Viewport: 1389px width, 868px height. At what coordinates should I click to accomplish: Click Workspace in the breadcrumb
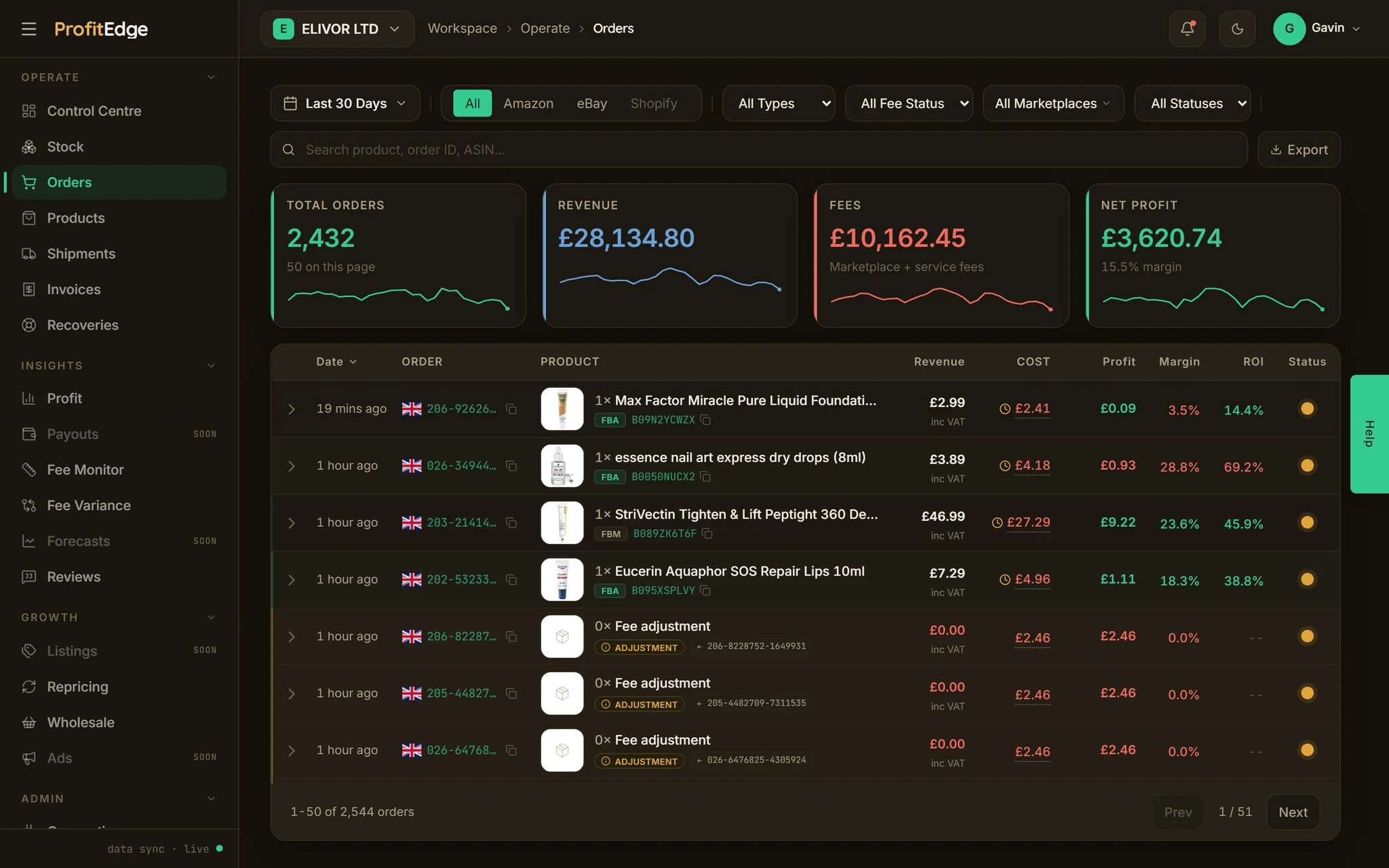tap(463, 28)
